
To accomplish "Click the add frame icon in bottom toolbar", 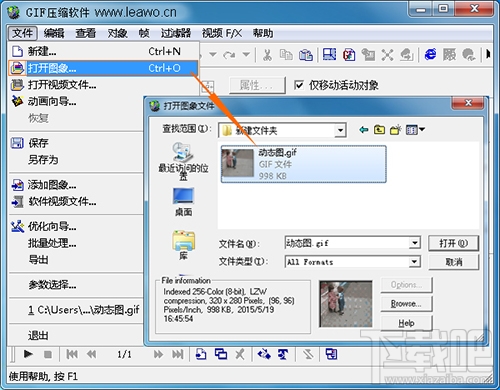I will tap(201, 354).
